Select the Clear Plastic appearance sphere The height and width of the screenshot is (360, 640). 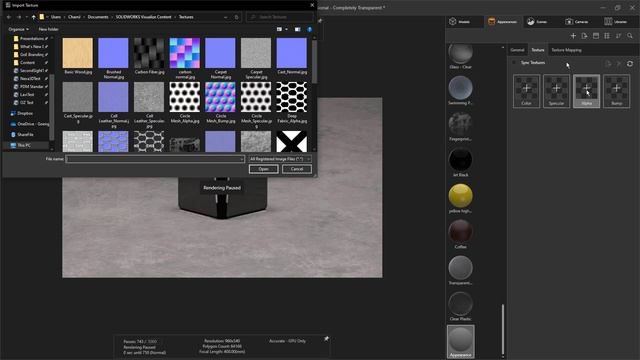coord(460,303)
